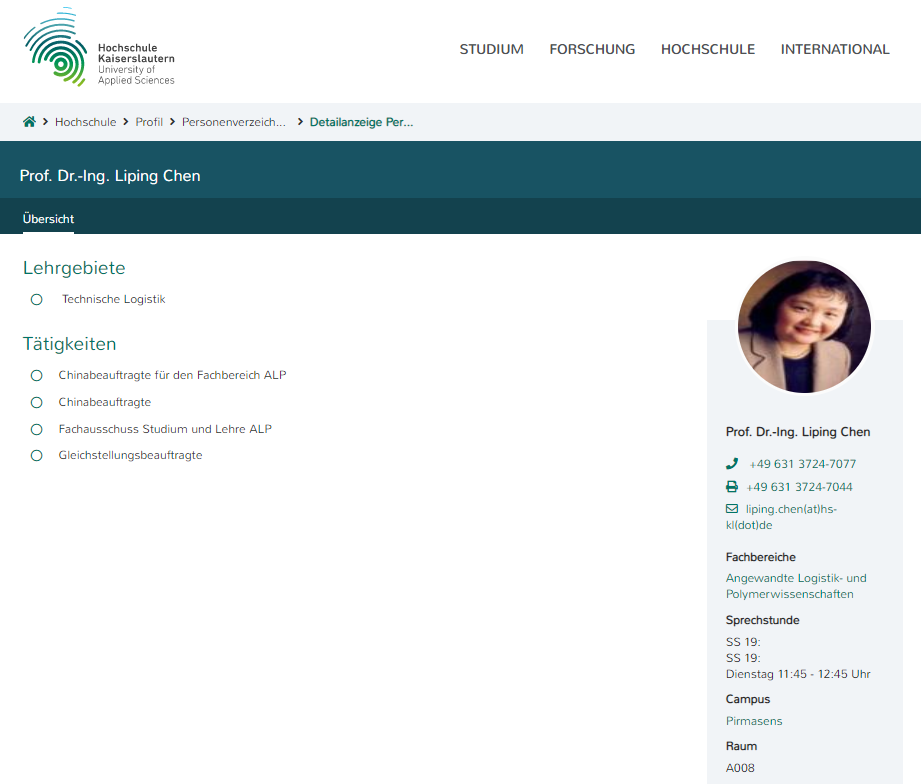Click the bullet circle beside Technische Logistik
Screen dimensions: 921x784
37,299
